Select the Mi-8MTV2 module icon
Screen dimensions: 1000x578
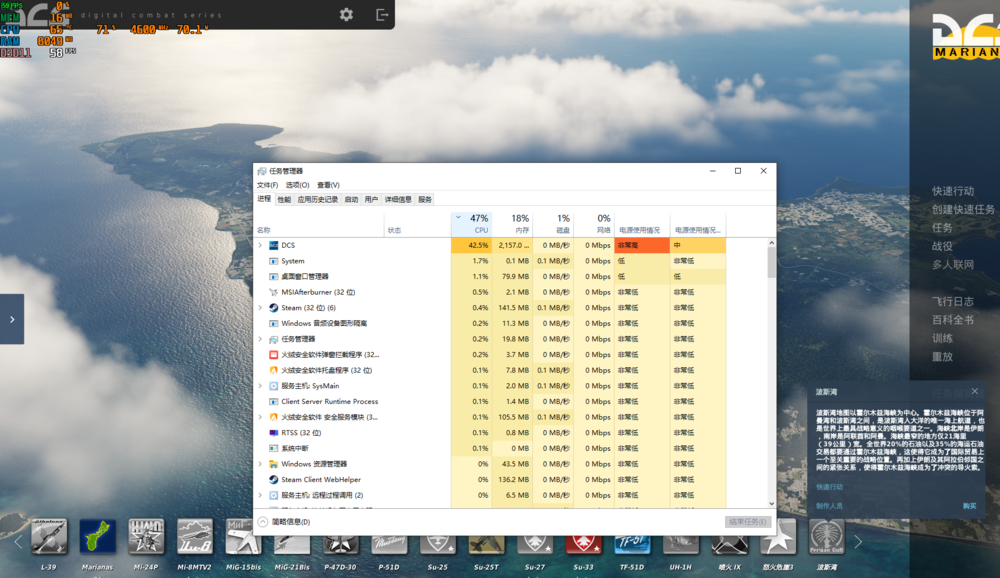pyautogui.click(x=195, y=536)
